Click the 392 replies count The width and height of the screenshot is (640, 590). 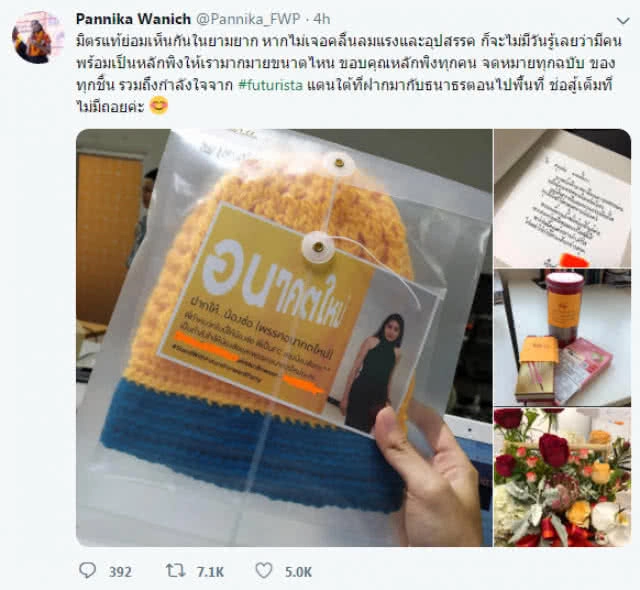click(x=120, y=572)
